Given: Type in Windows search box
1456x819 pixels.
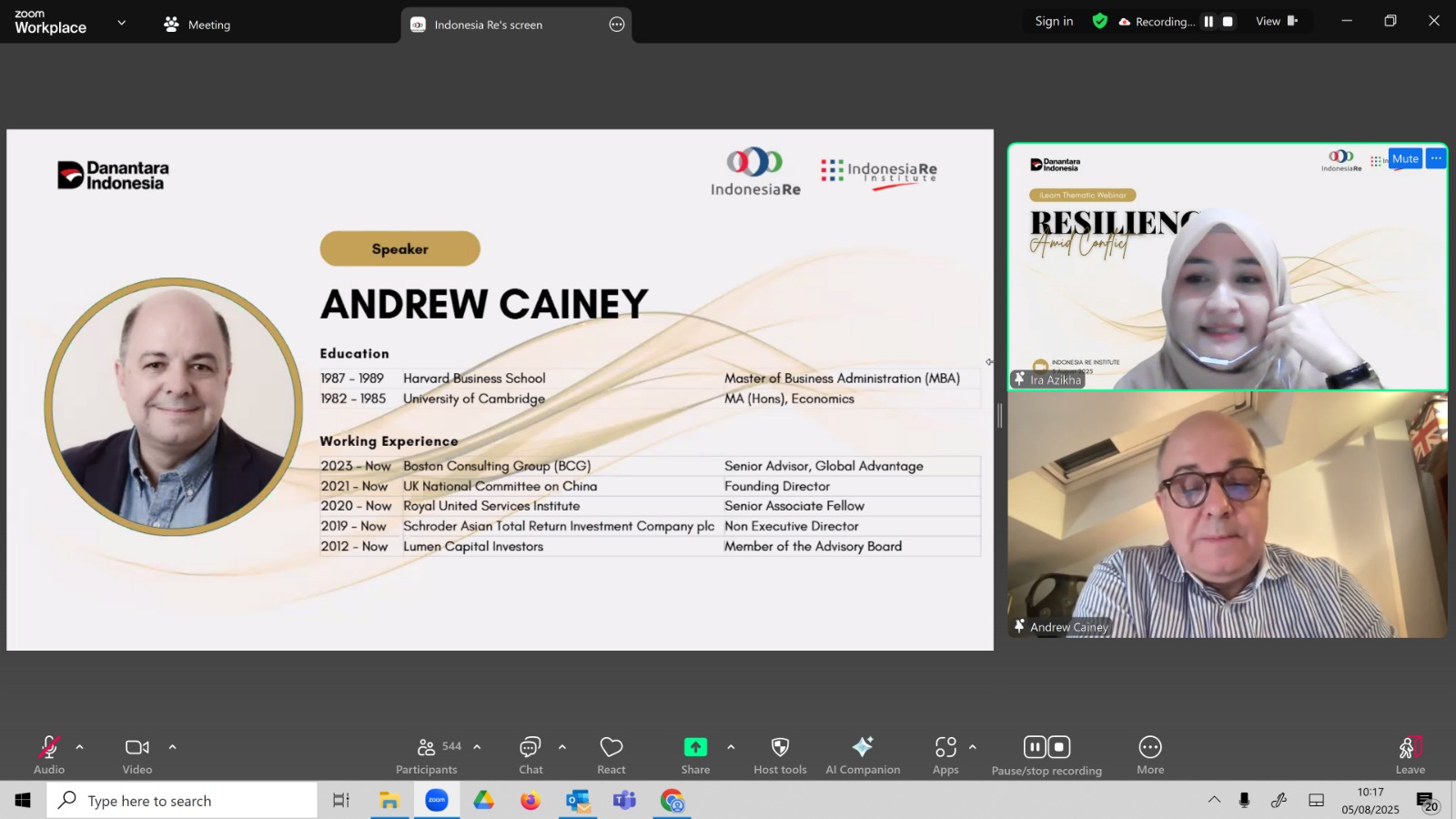Looking at the screenshot, I should click(182, 801).
